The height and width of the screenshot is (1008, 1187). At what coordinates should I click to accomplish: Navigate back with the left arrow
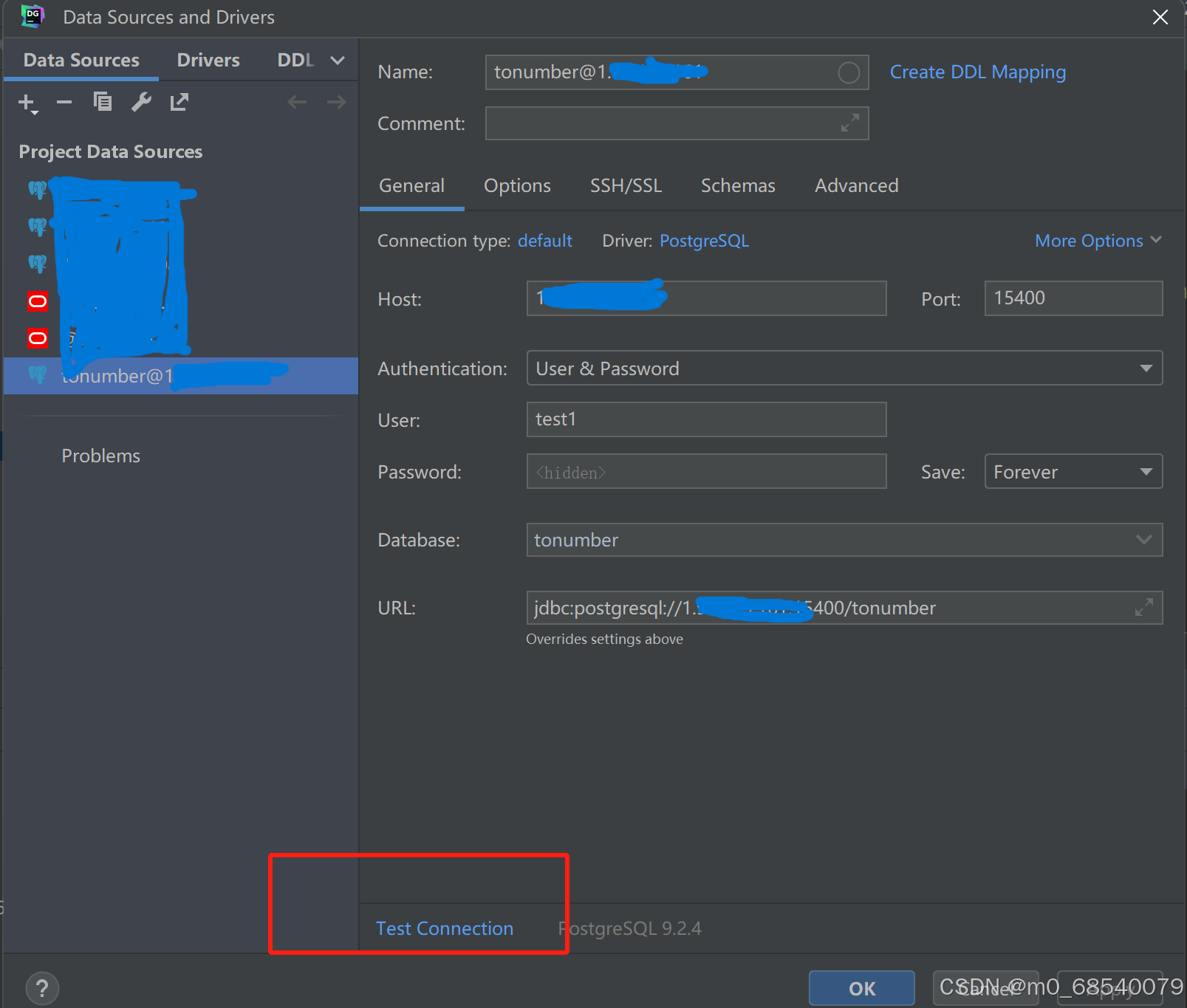pyautogui.click(x=297, y=102)
